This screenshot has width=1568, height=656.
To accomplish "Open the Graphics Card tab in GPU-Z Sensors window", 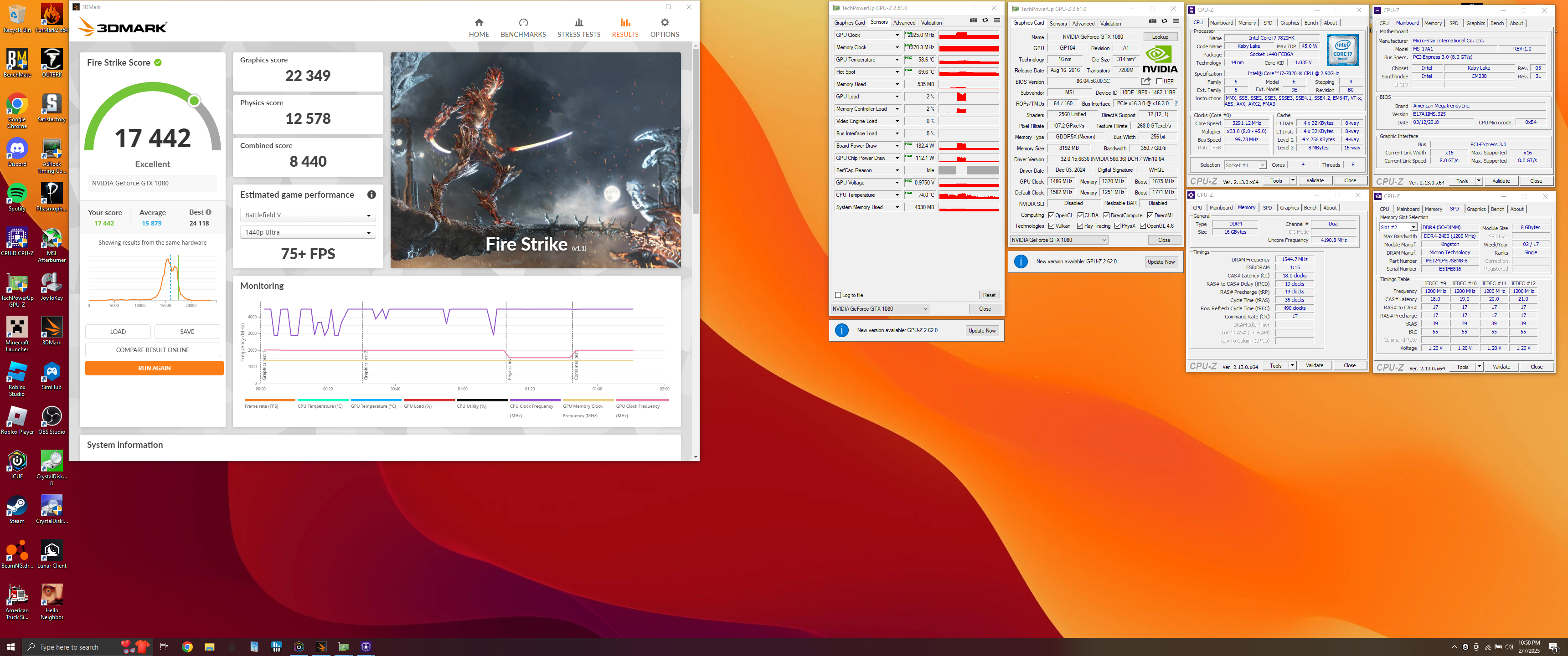I will (x=849, y=22).
